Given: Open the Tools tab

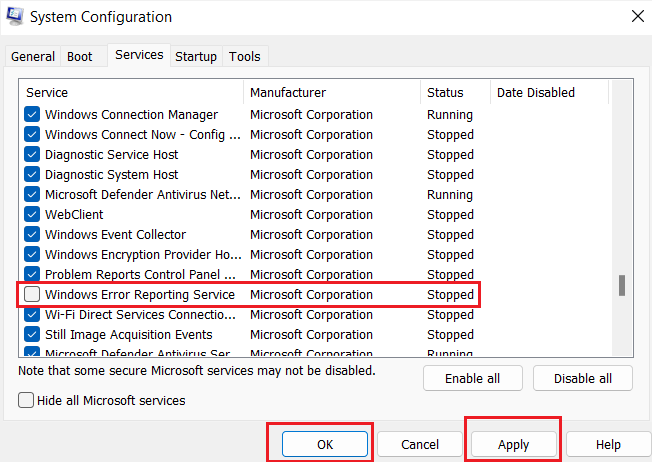Looking at the screenshot, I should (244, 56).
